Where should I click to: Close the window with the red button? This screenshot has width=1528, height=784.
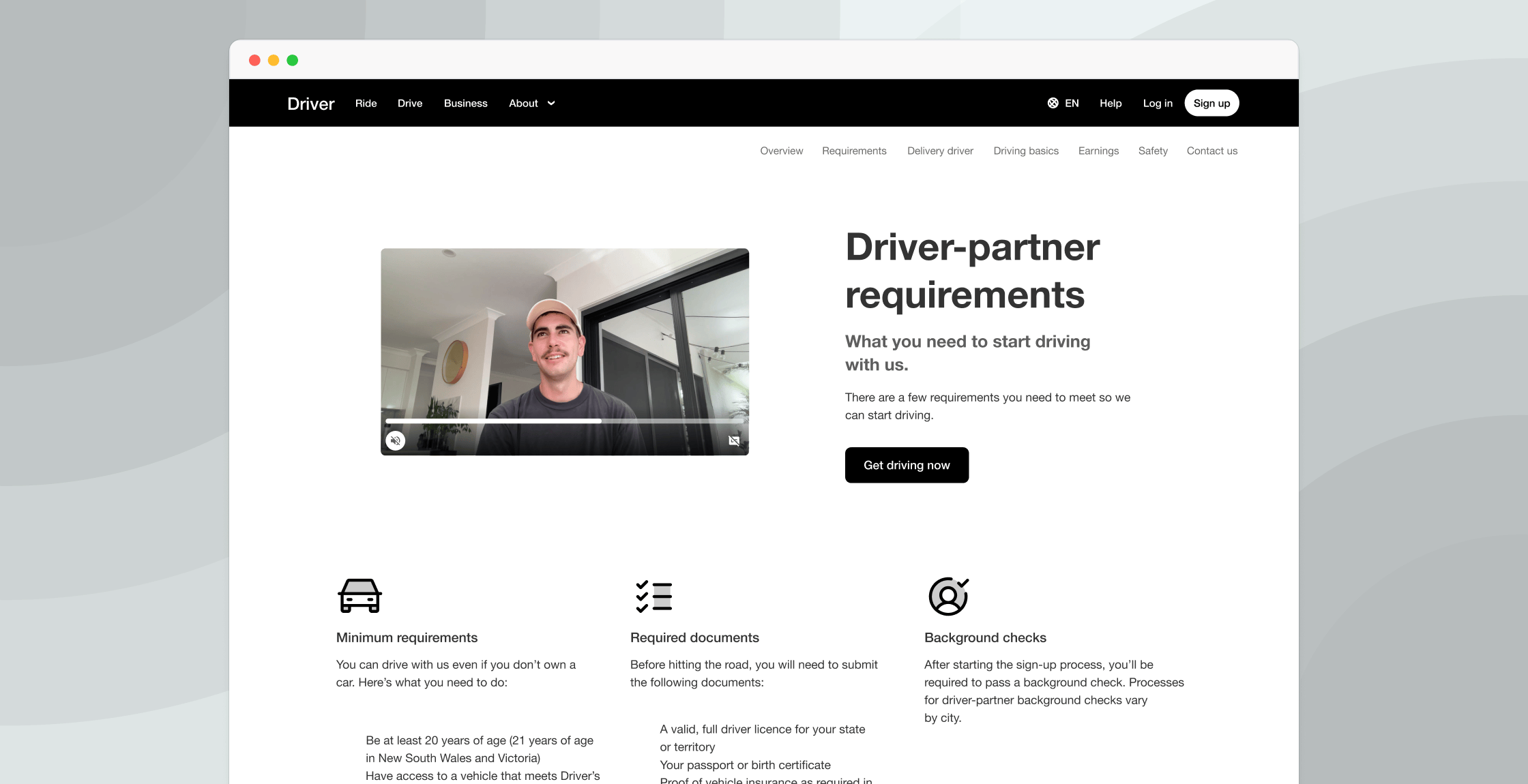point(254,60)
